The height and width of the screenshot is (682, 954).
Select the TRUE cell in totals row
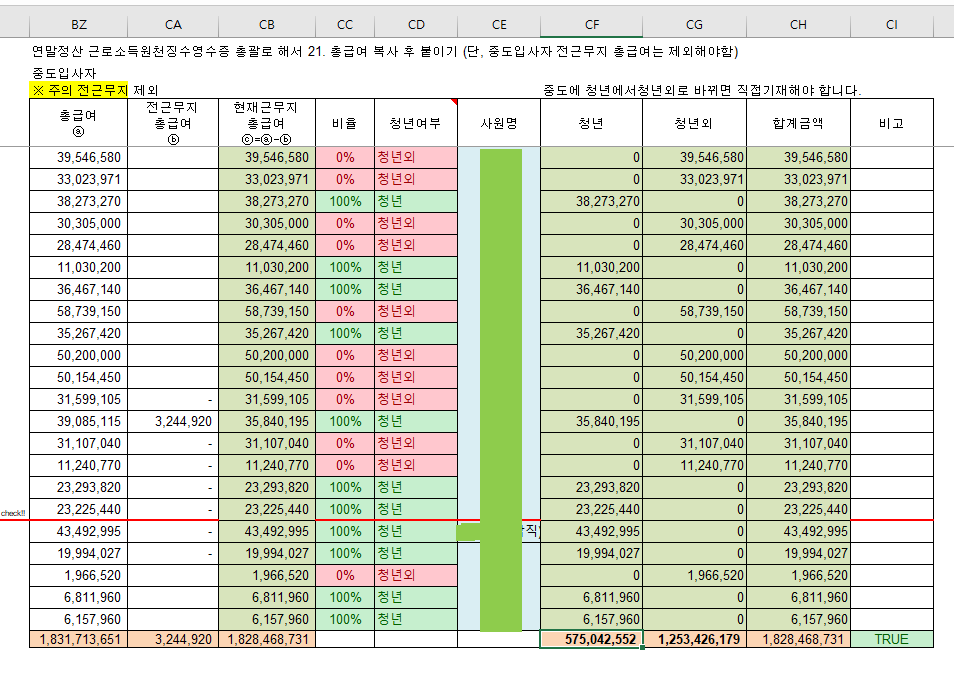[x=891, y=639]
